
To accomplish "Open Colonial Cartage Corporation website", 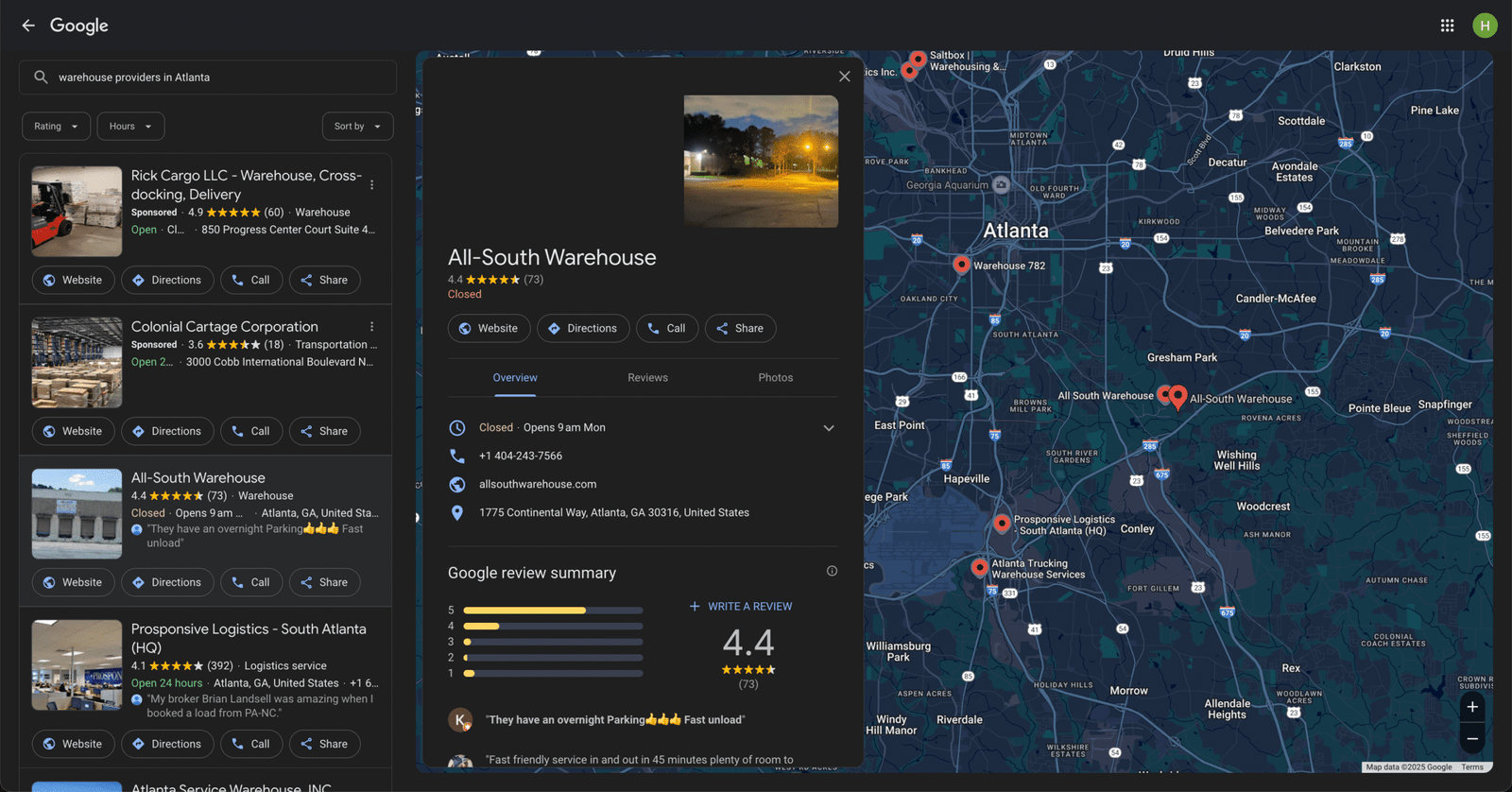I will (73, 432).
